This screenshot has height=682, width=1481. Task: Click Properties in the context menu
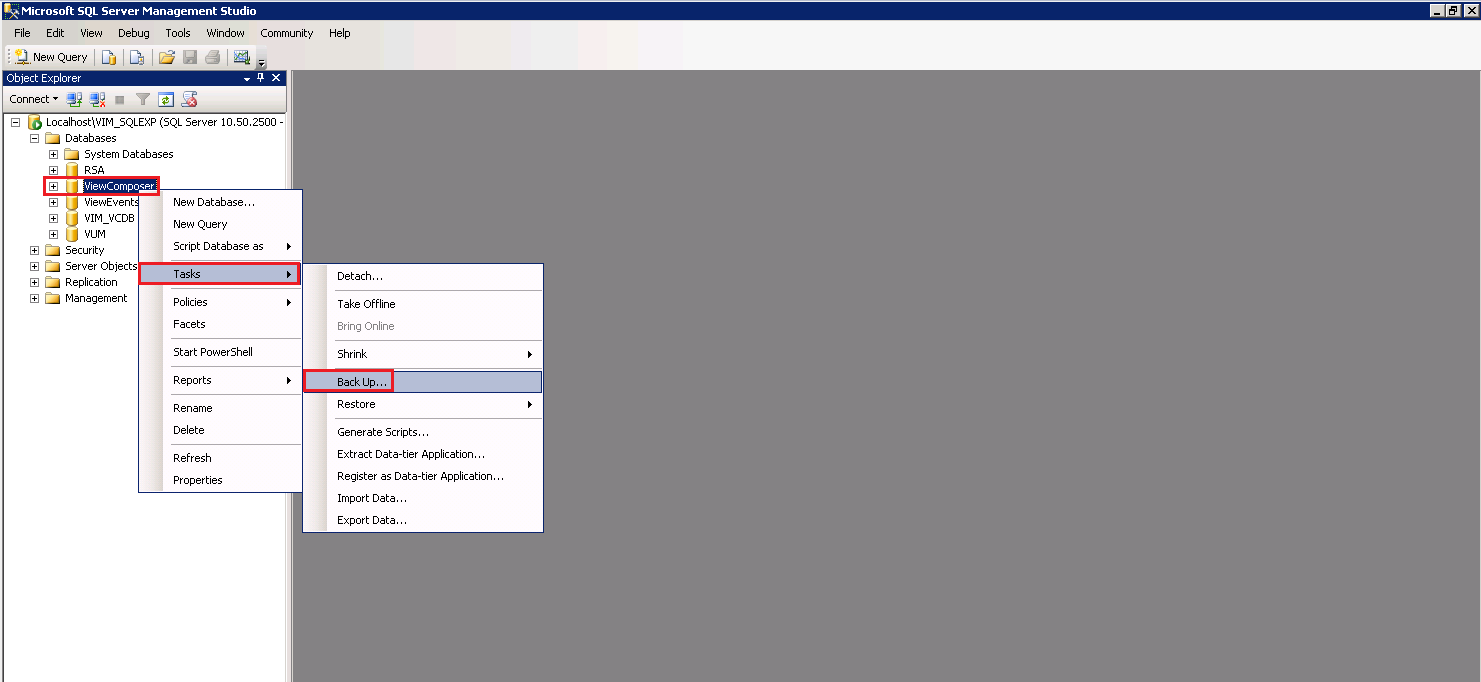(197, 480)
